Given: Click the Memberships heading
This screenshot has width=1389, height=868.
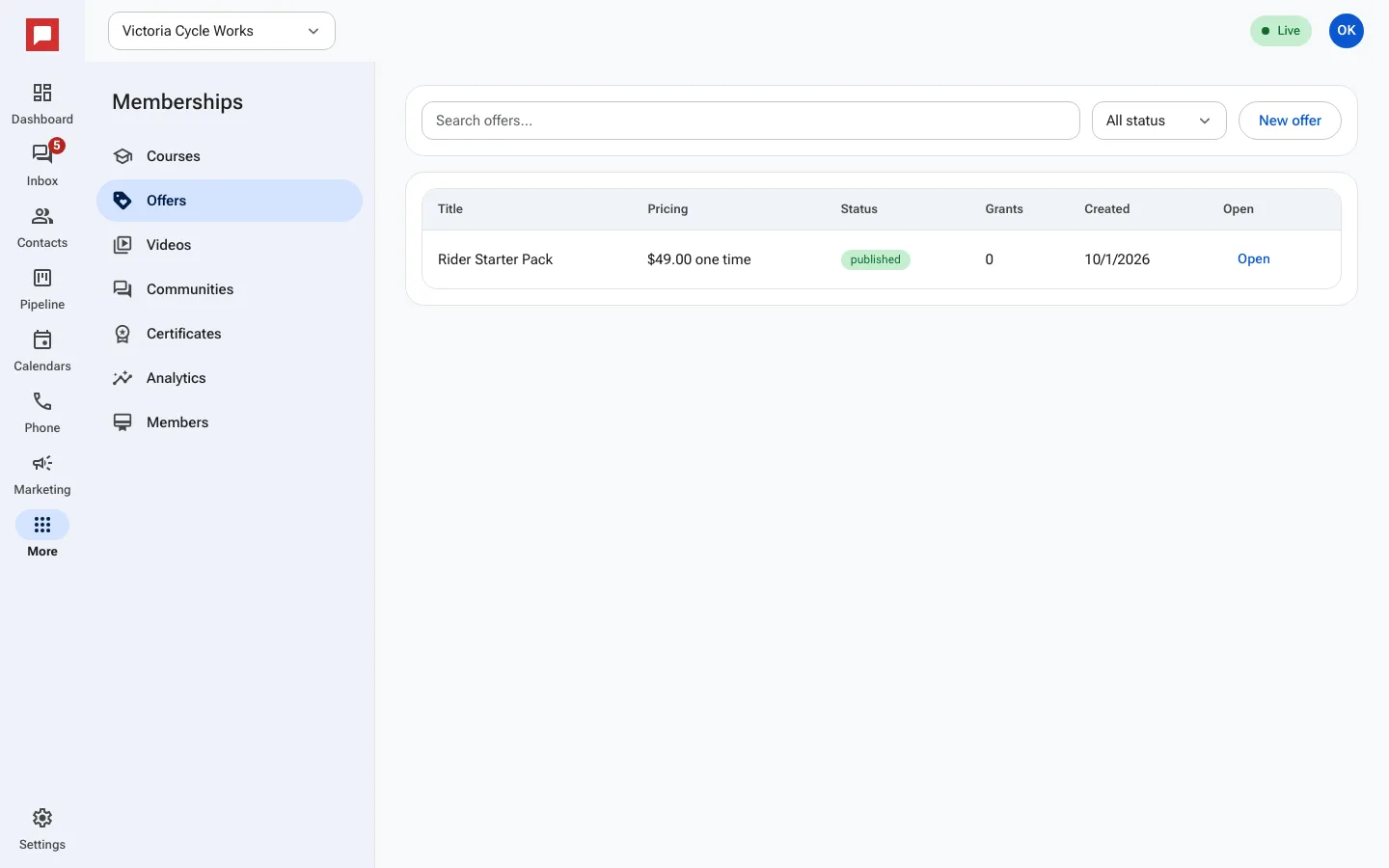Looking at the screenshot, I should click(177, 102).
